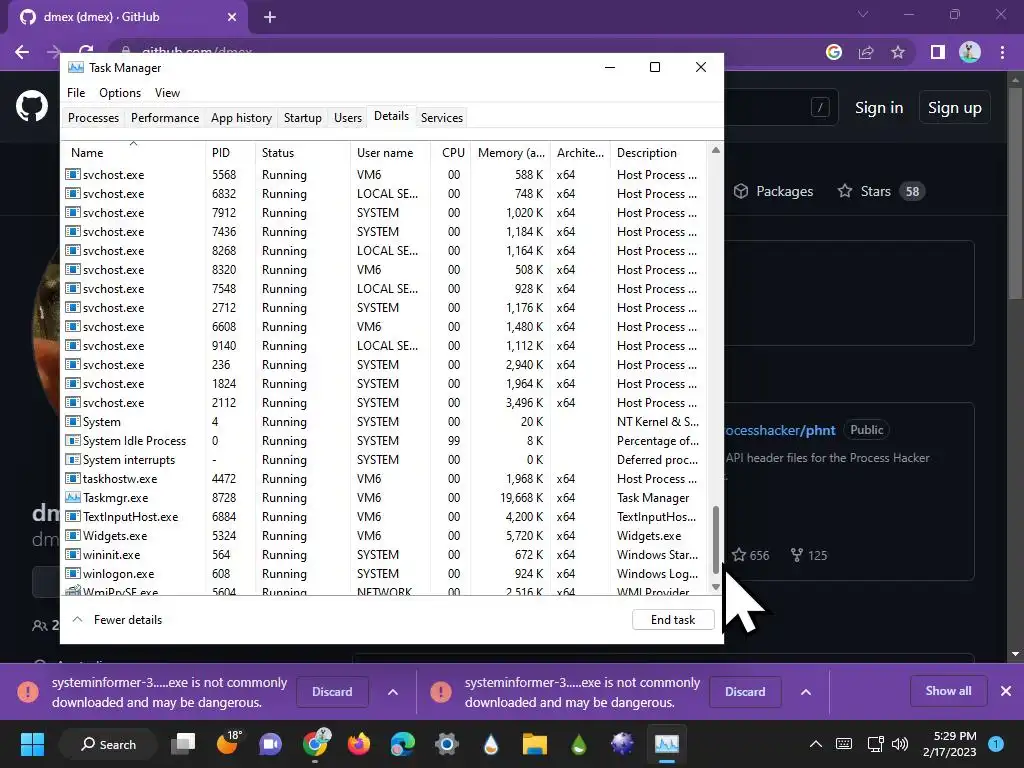Select svchost.exe with PID 5568
This screenshot has width=1024, height=768.
click(x=385, y=174)
